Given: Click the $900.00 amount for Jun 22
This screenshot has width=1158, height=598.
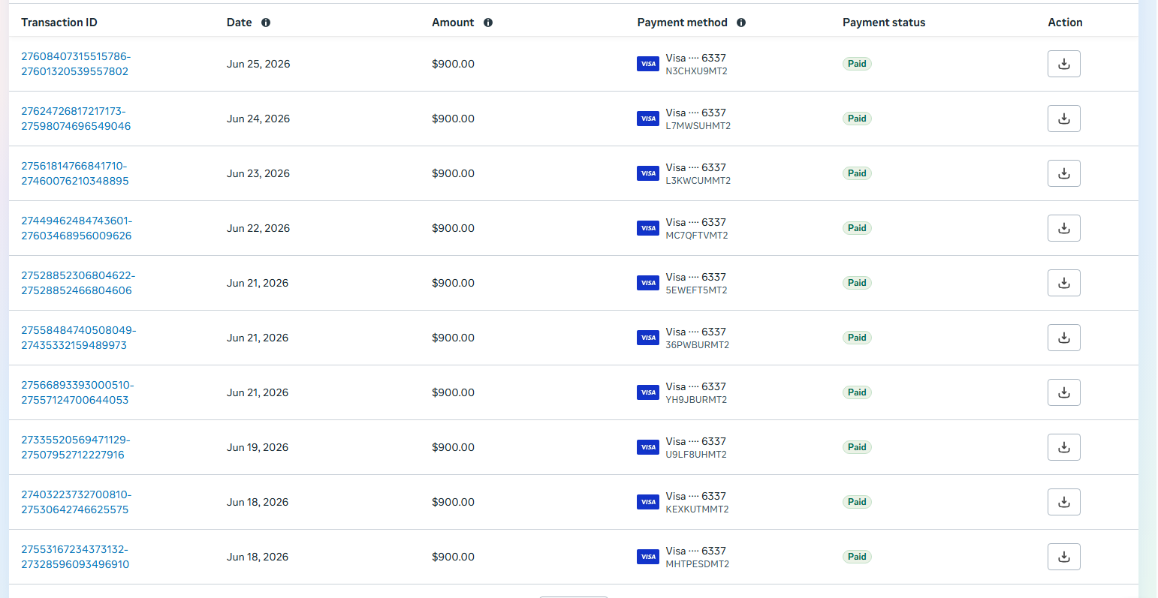Looking at the screenshot, I should pyautogui.click(x=453, y=228).
